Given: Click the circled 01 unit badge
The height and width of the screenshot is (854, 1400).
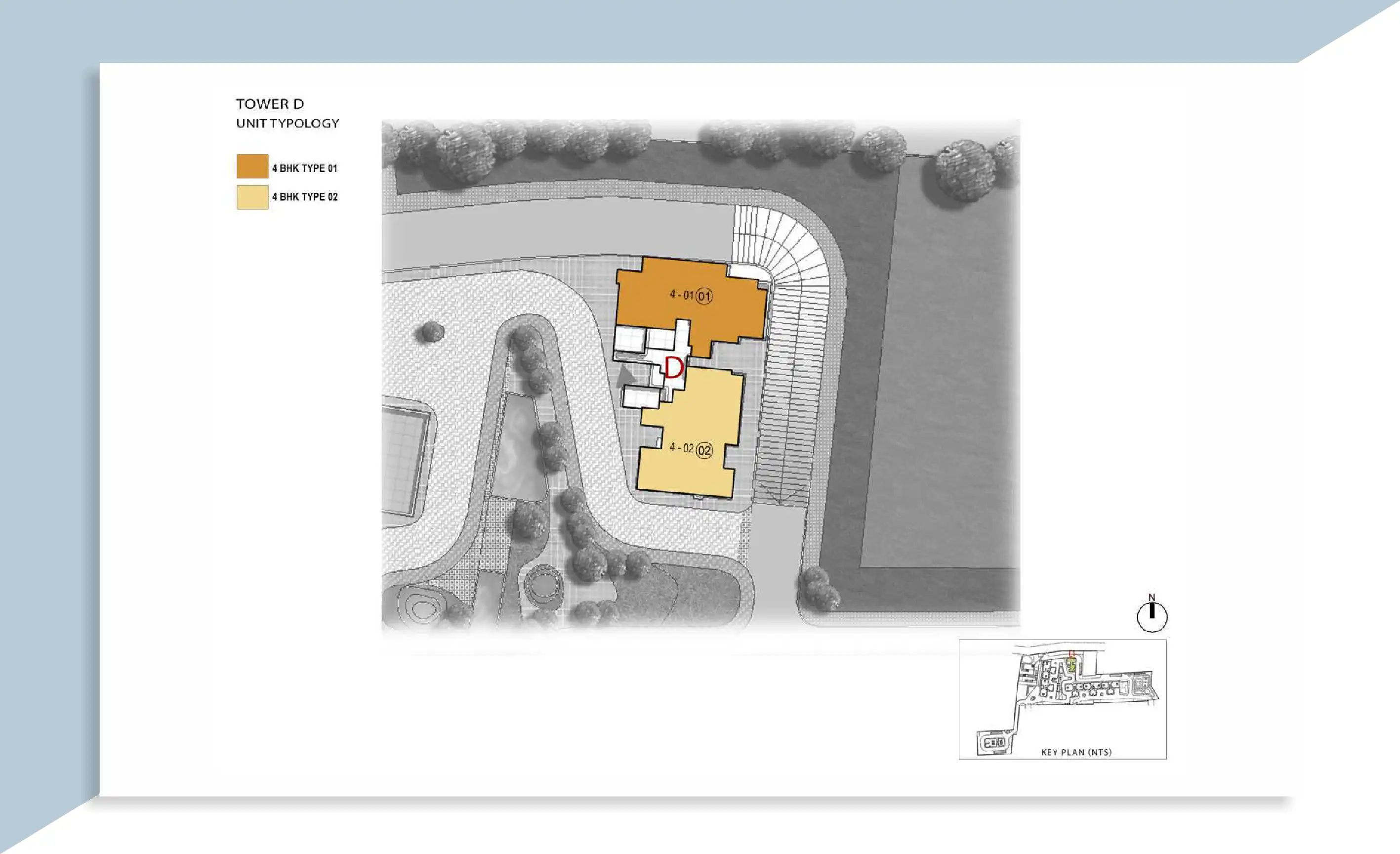Looking at the screenshot, I should tap(704, 296).
